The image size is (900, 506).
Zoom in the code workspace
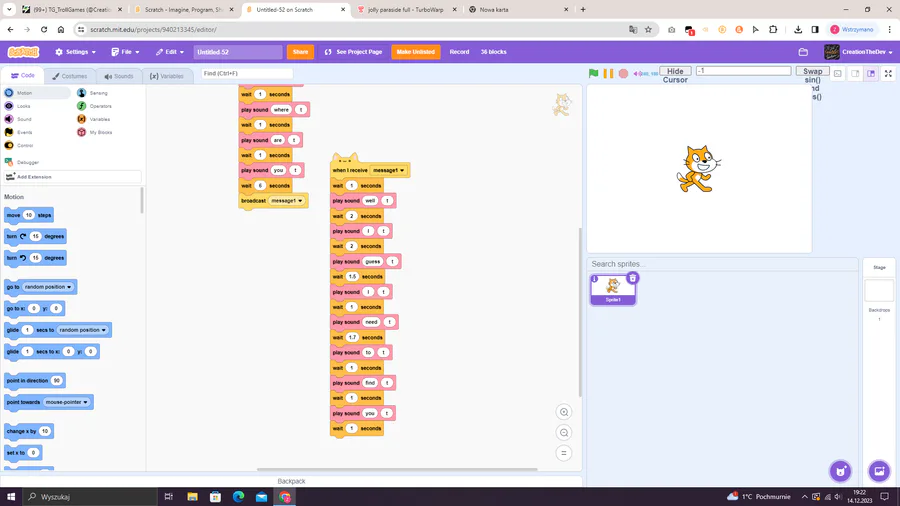[x=564, y=412]
